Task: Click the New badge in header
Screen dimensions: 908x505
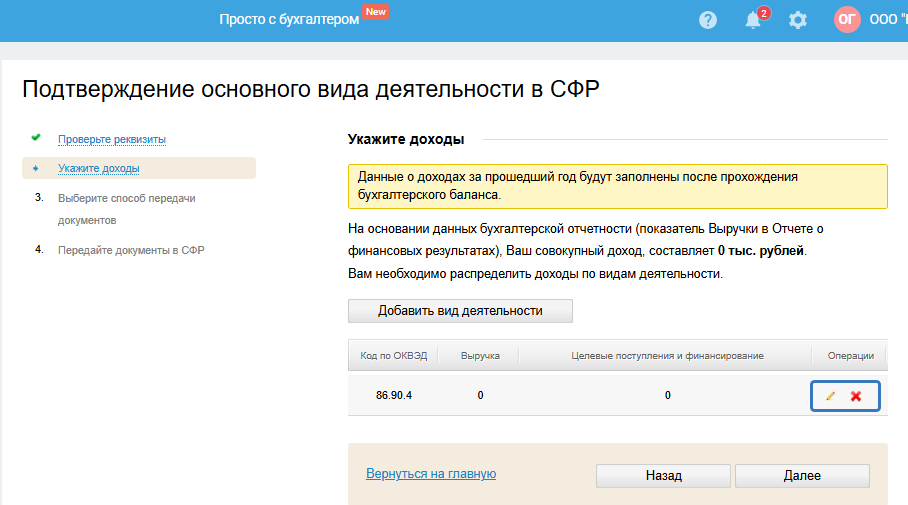Action: (376, 12)
